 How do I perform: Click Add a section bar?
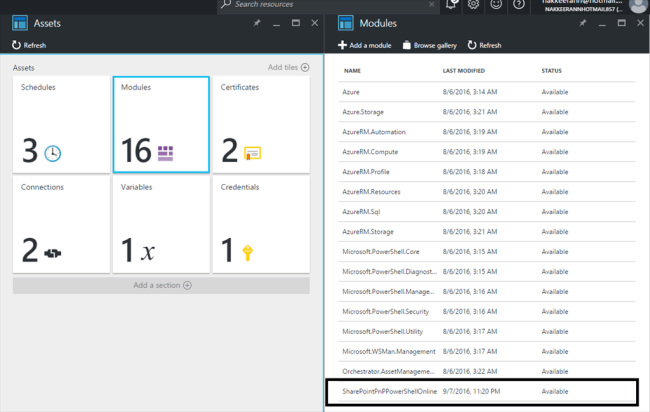[x=161, y=285]
